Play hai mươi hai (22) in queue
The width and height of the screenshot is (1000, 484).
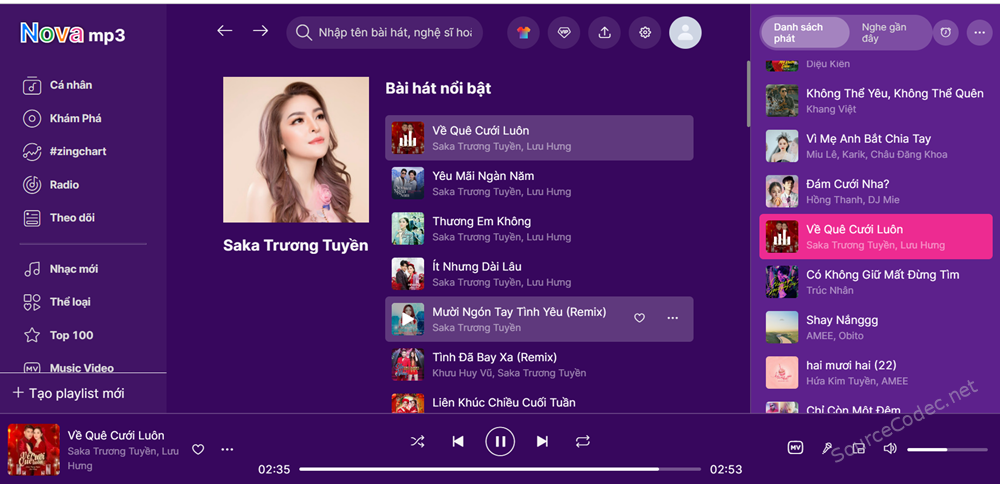click(876, 372)
